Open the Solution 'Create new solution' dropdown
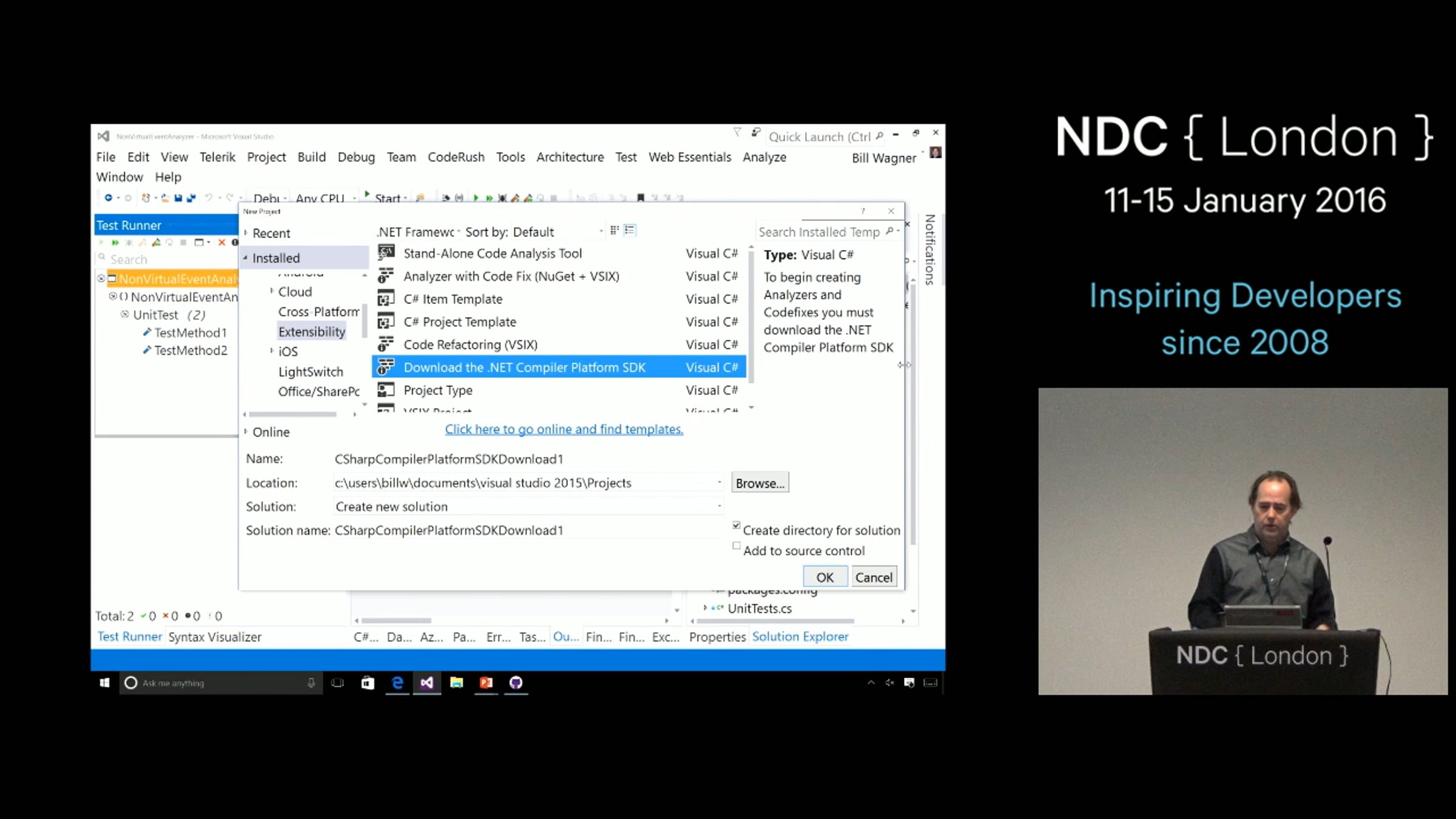The height and width of the screenshot is (819, 1456). [720, 506]
